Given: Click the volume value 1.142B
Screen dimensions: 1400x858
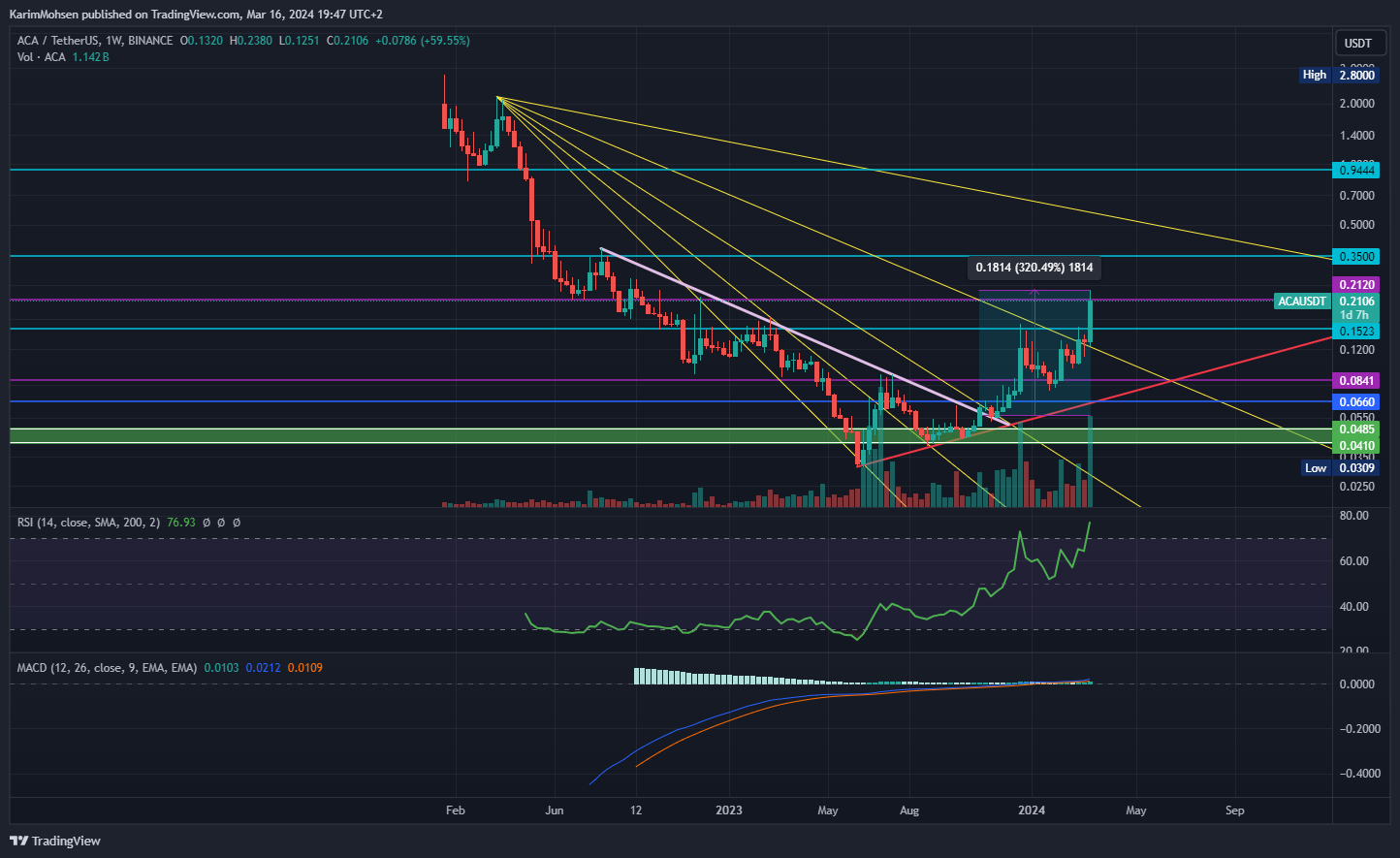Looking at the screenshot, I should tap(90, 57).
